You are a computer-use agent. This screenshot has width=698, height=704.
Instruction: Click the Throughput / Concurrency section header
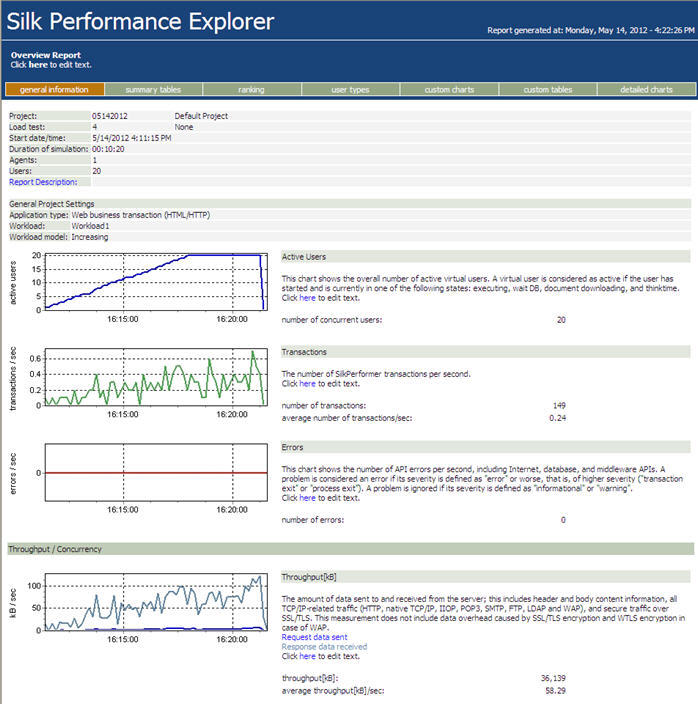click(55, 549)
